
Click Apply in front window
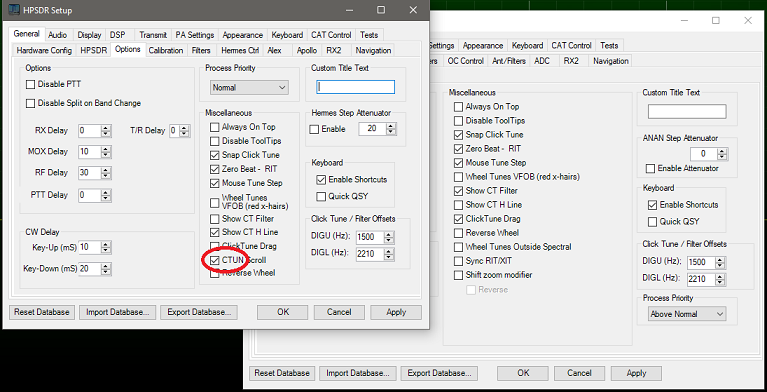[x=396, y=312]
